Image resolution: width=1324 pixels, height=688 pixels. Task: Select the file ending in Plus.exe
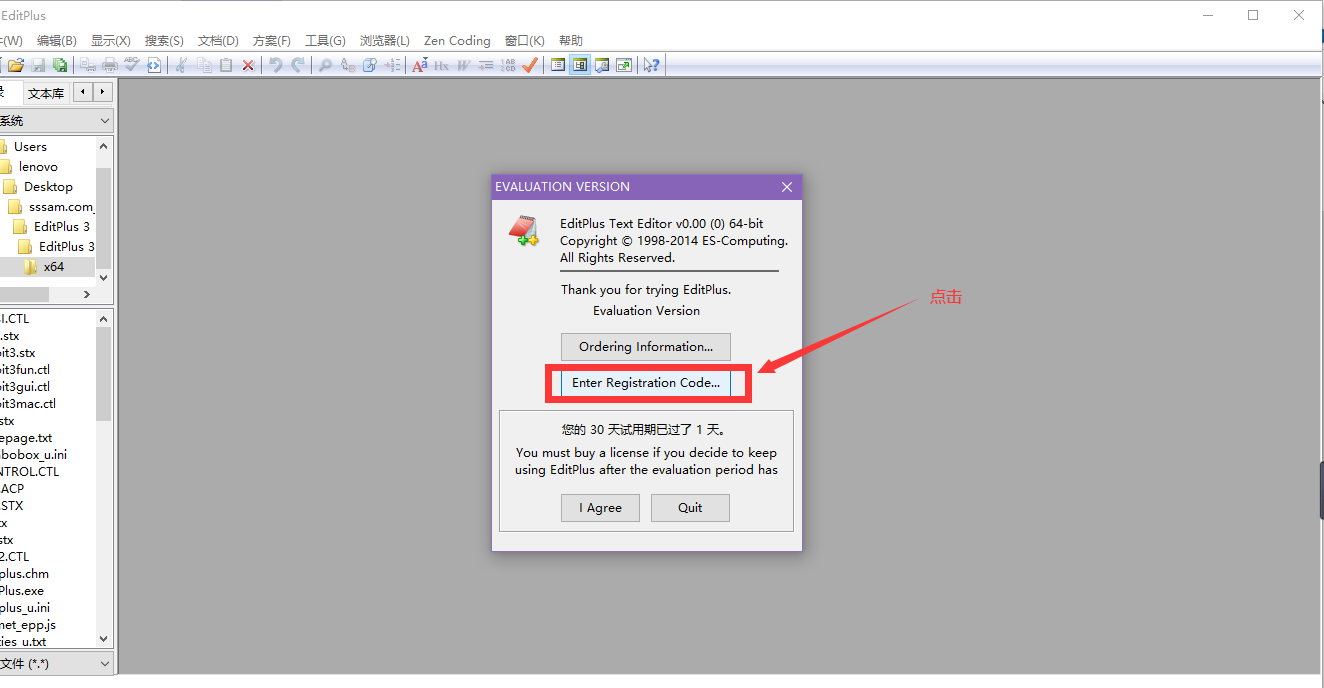coord(22,591)
